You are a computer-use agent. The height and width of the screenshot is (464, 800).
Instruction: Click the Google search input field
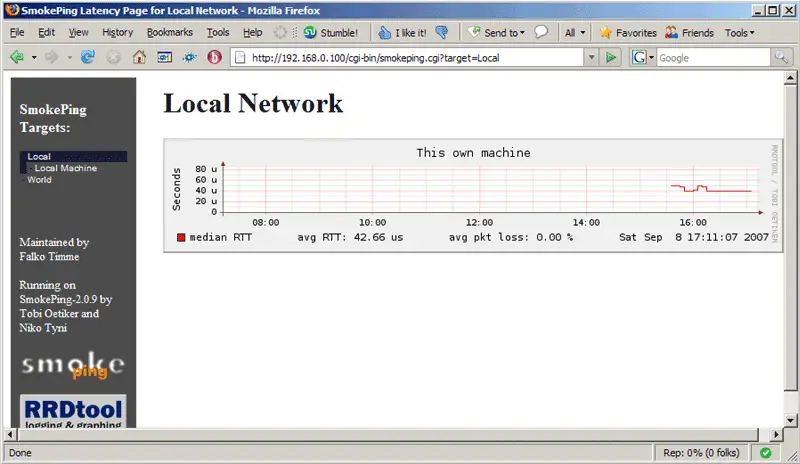point(713,58)
